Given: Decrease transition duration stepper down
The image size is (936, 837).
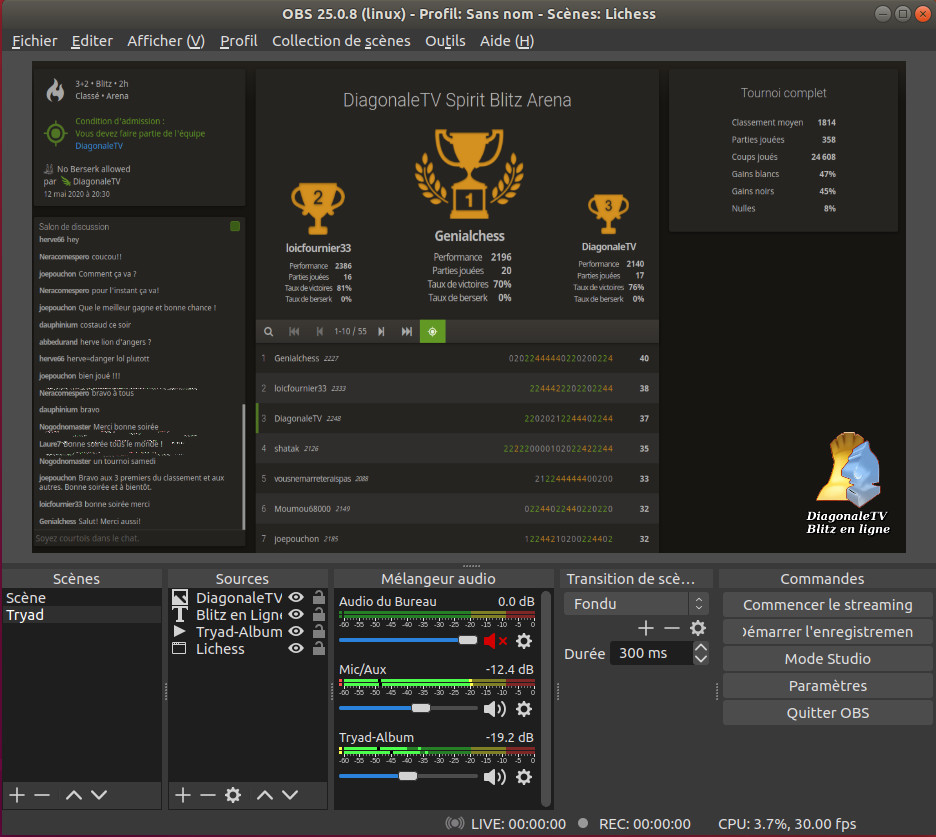Looking at the screenshot, I should tap(701, 659).
